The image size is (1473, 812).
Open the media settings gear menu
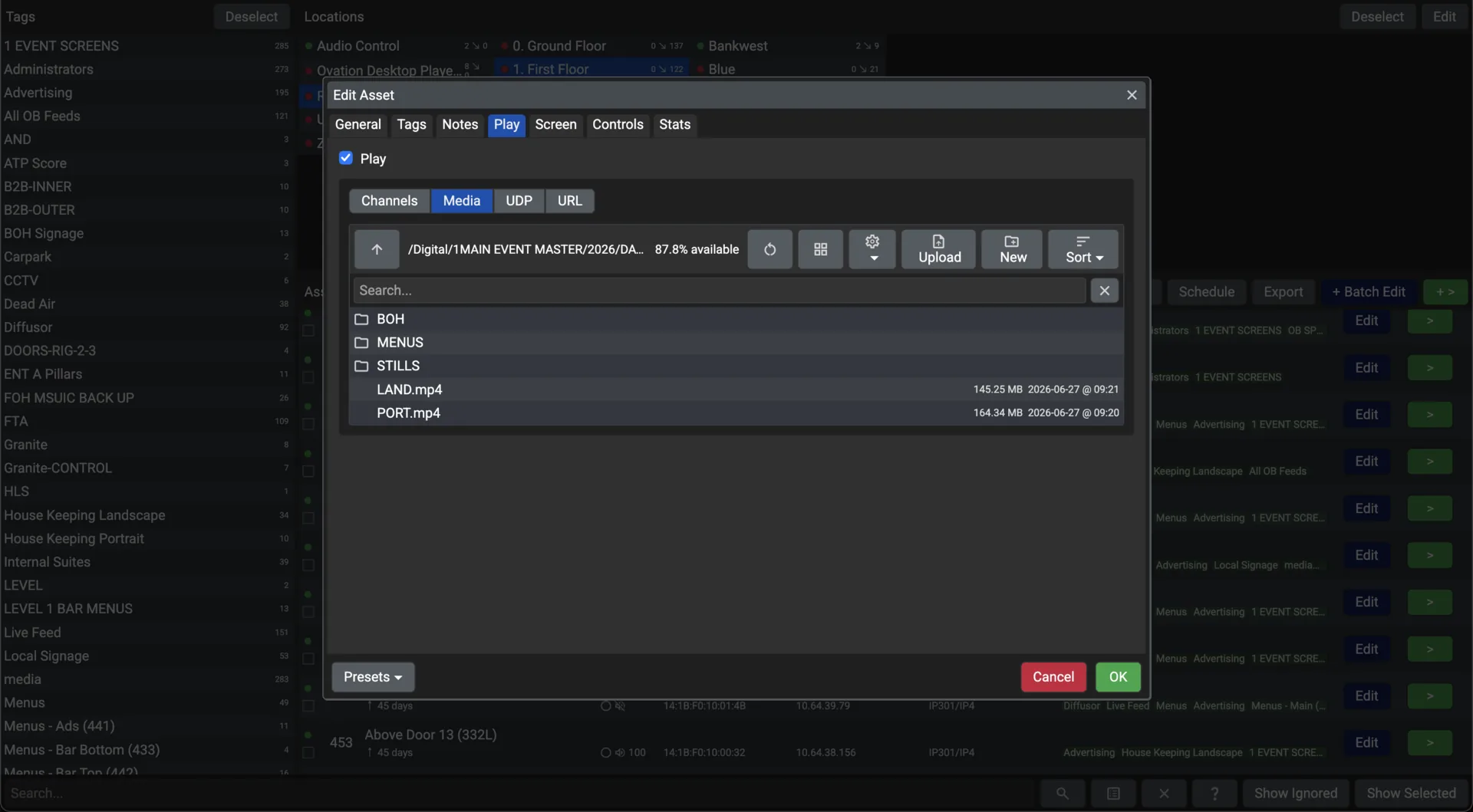pyautogui.click(x=872, y=249)
